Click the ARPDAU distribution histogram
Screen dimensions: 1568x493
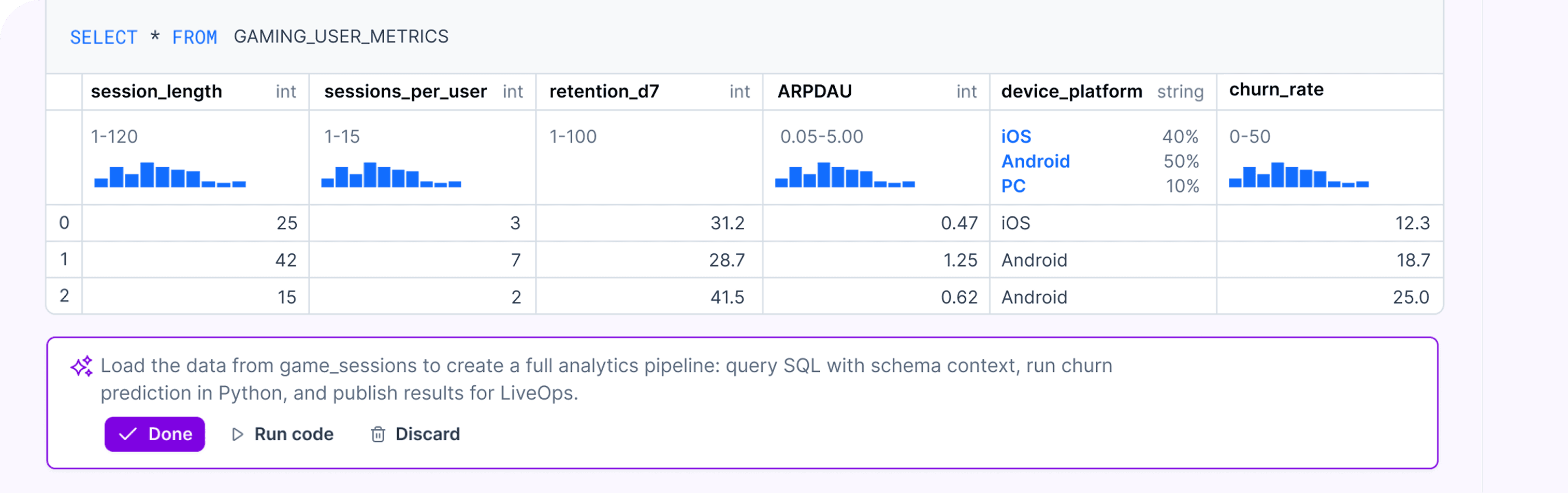(x=846, y=178)
